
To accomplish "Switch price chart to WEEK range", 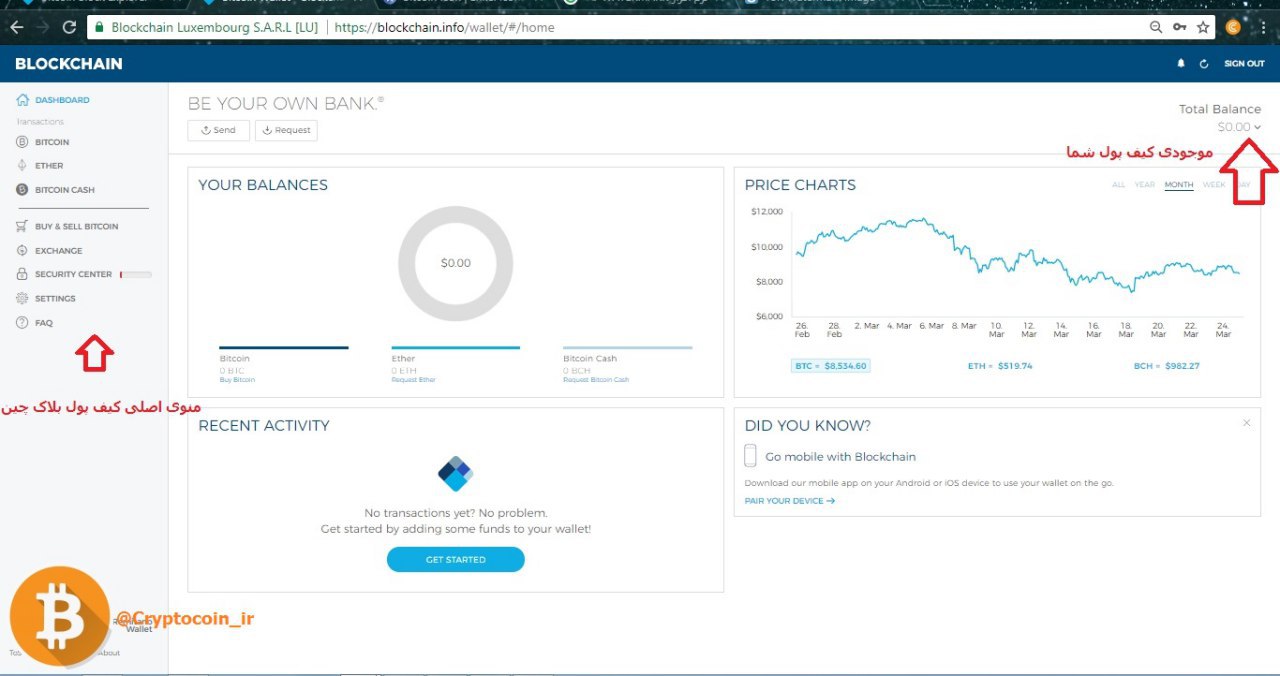I will tap(1213, 185).
